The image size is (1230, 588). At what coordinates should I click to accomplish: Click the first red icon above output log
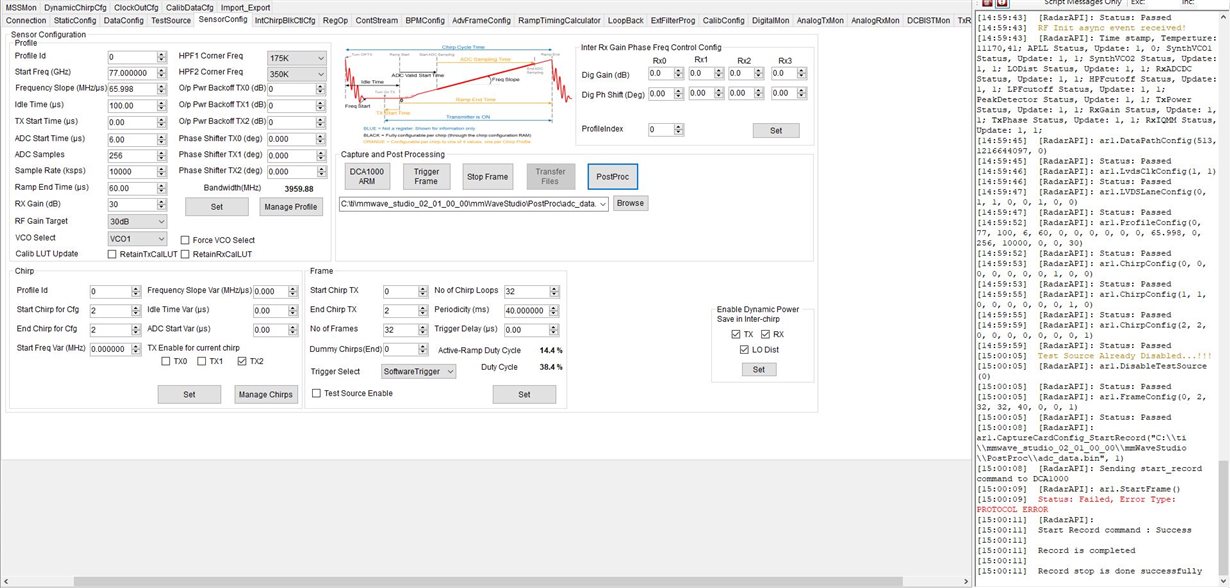[984, 4]
